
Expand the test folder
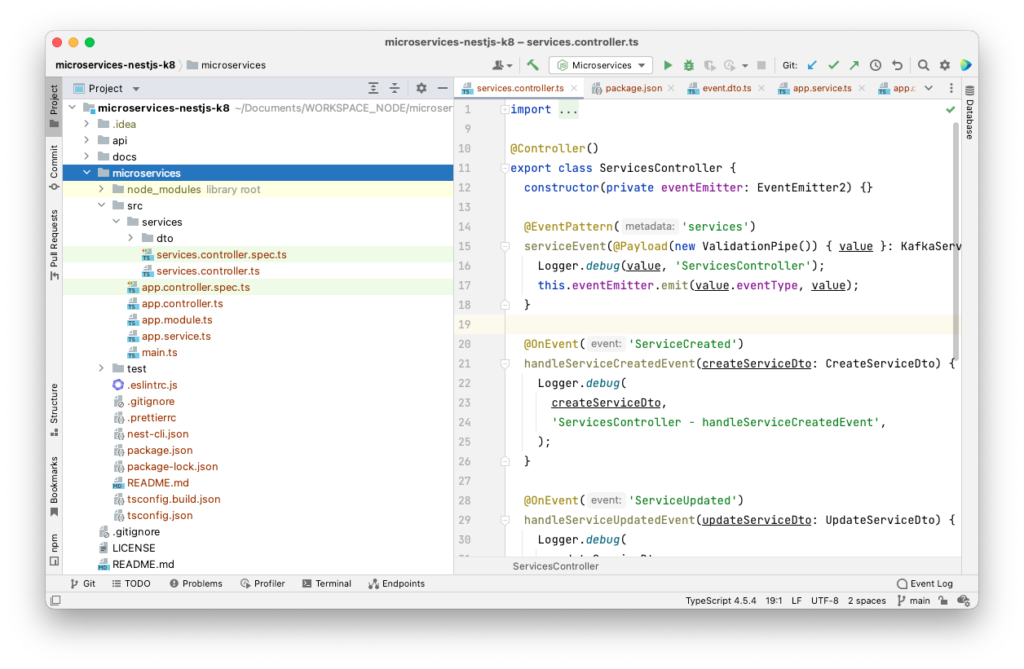tap(100, 368)
